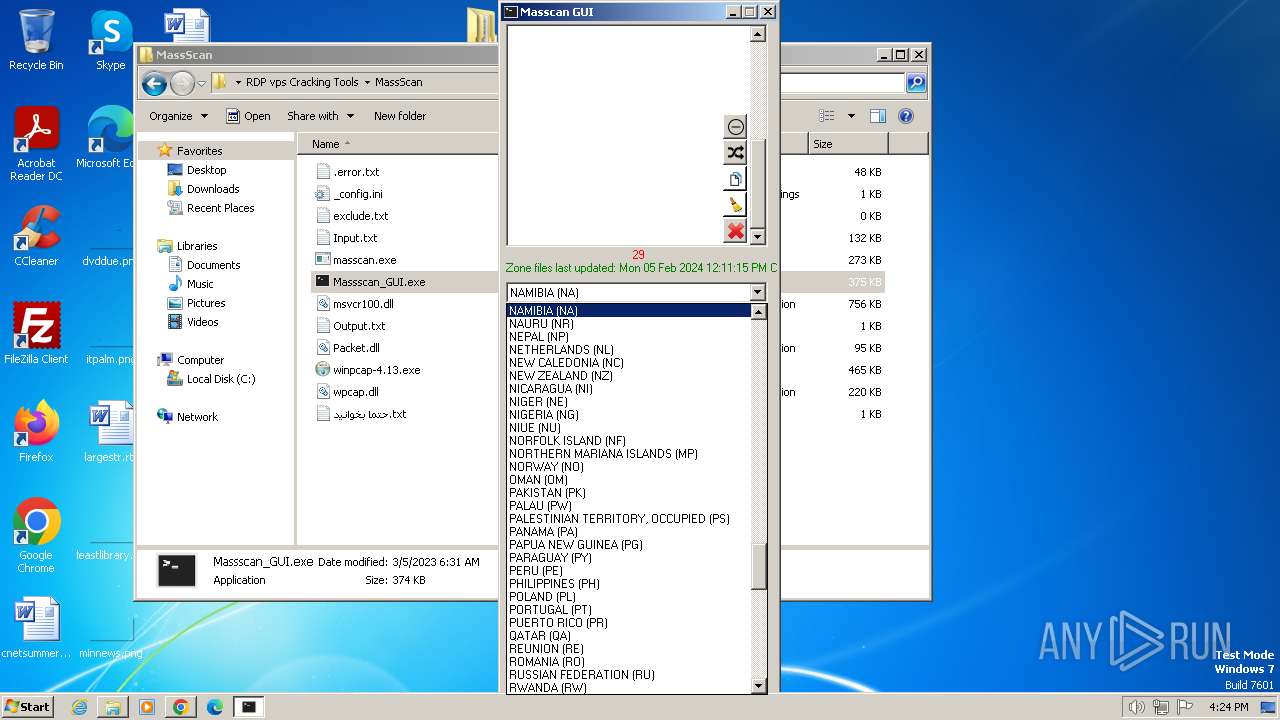The height and width of the screenshot is (720, 1280).
Task: Open Network in the navigation pane
Action: 197,417
